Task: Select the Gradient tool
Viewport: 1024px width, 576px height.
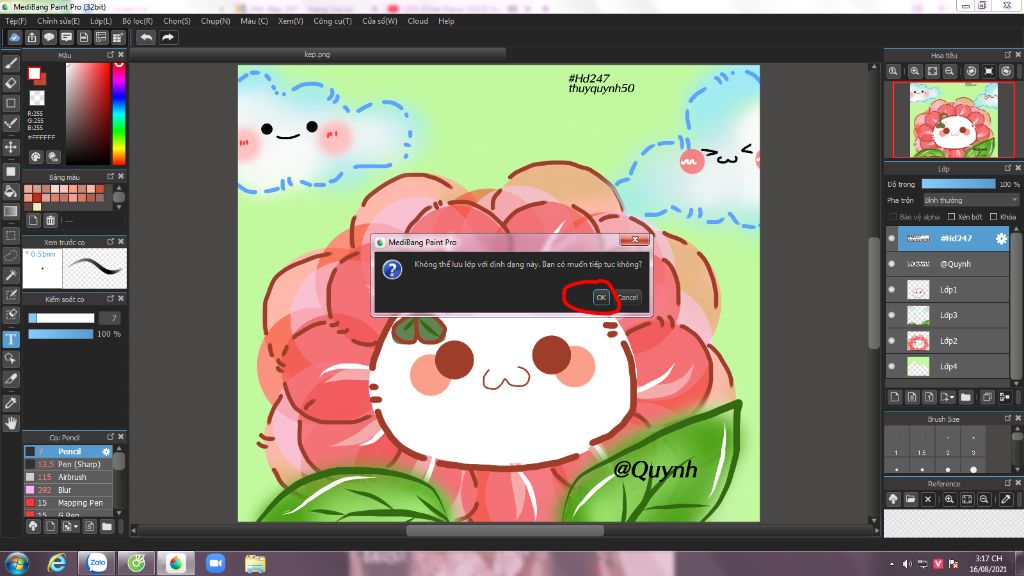Action: pos(10,211)
